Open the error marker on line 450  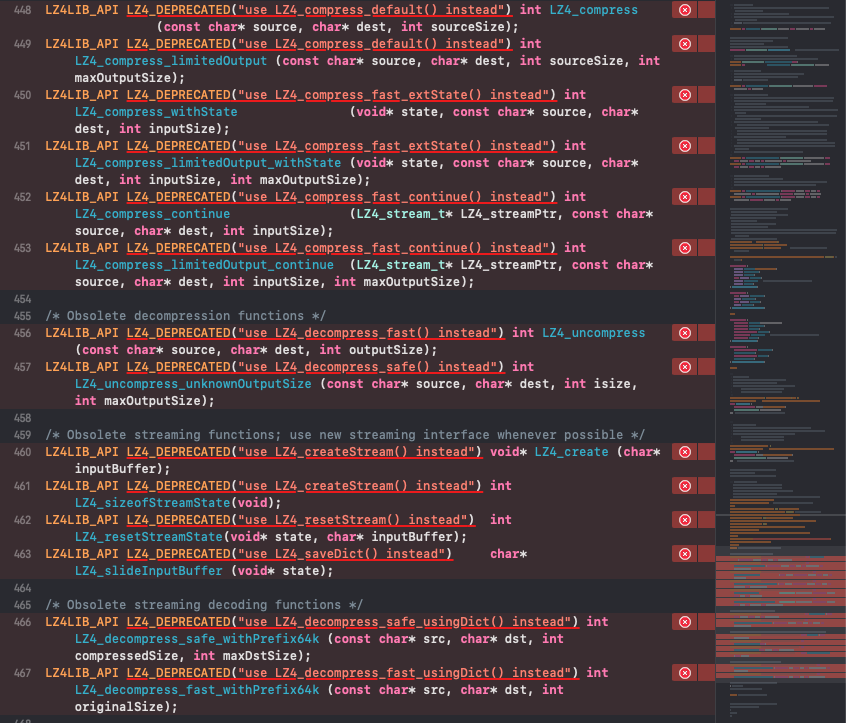(x=685, y=95)
